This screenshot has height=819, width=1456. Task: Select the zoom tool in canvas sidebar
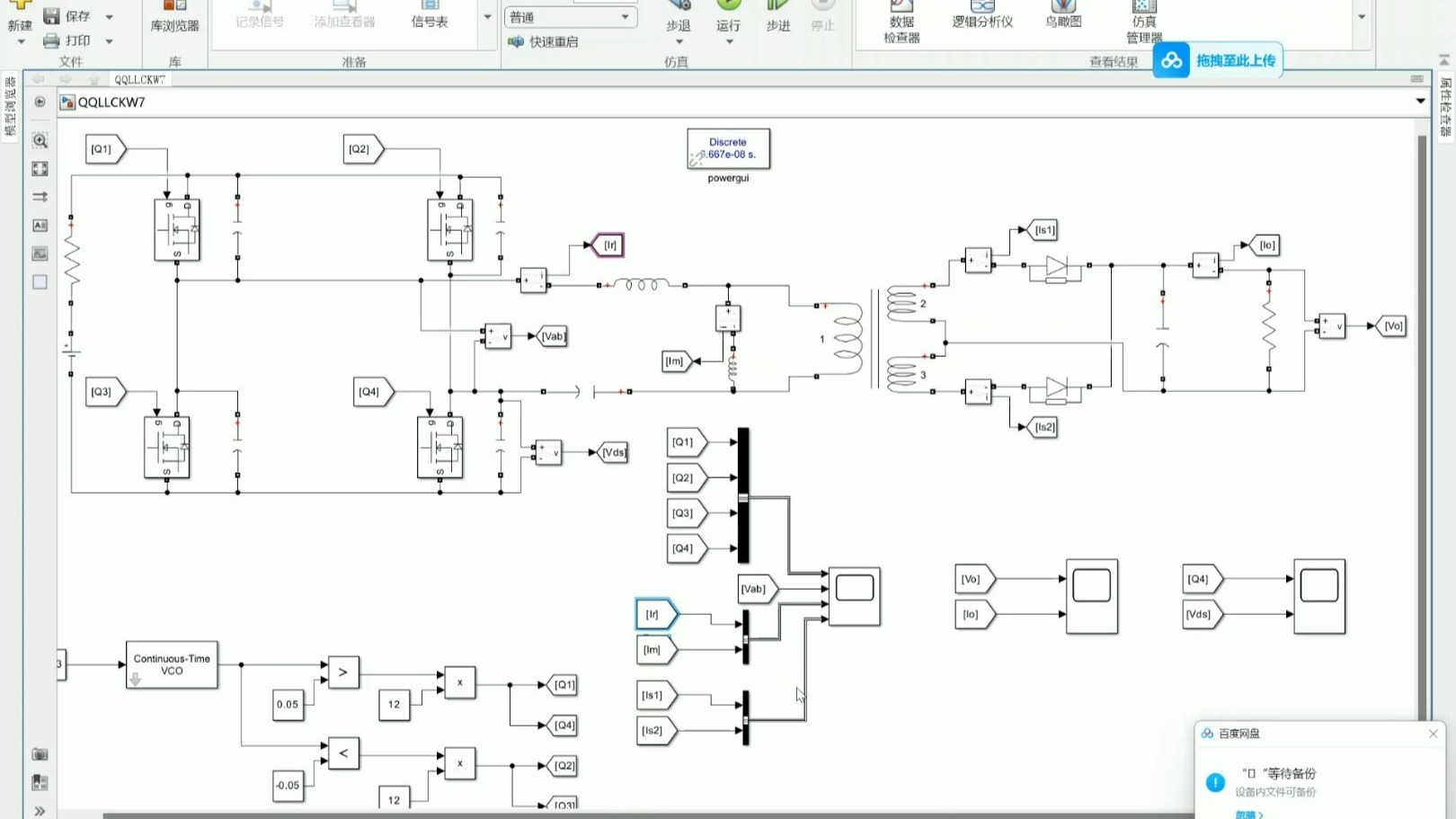point(40,140)
